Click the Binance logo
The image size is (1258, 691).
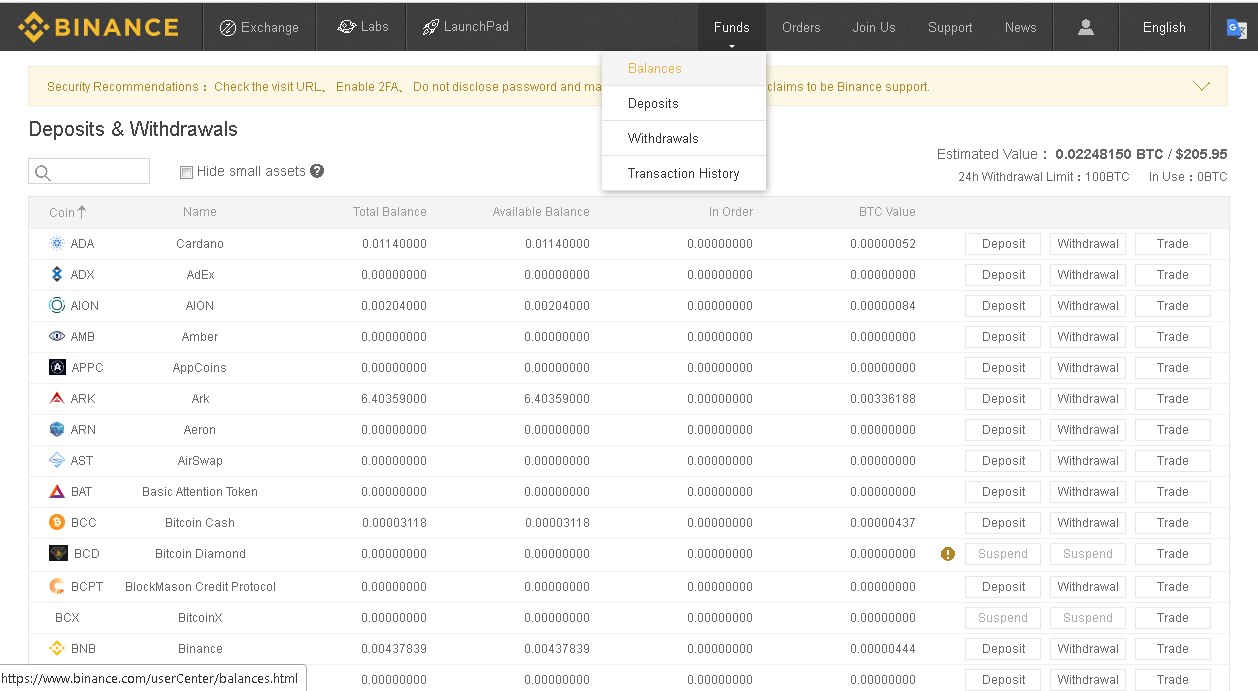[98, 27]
